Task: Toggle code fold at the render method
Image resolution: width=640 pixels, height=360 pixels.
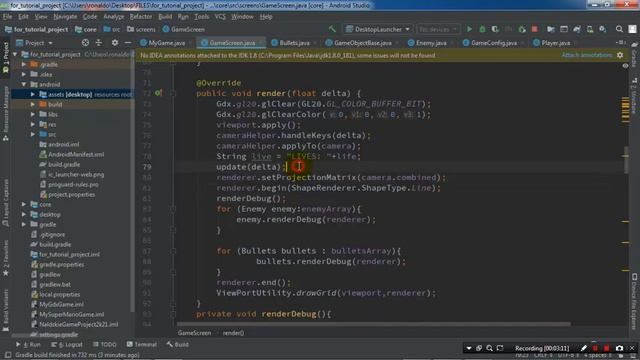Action: pos(173,93)
